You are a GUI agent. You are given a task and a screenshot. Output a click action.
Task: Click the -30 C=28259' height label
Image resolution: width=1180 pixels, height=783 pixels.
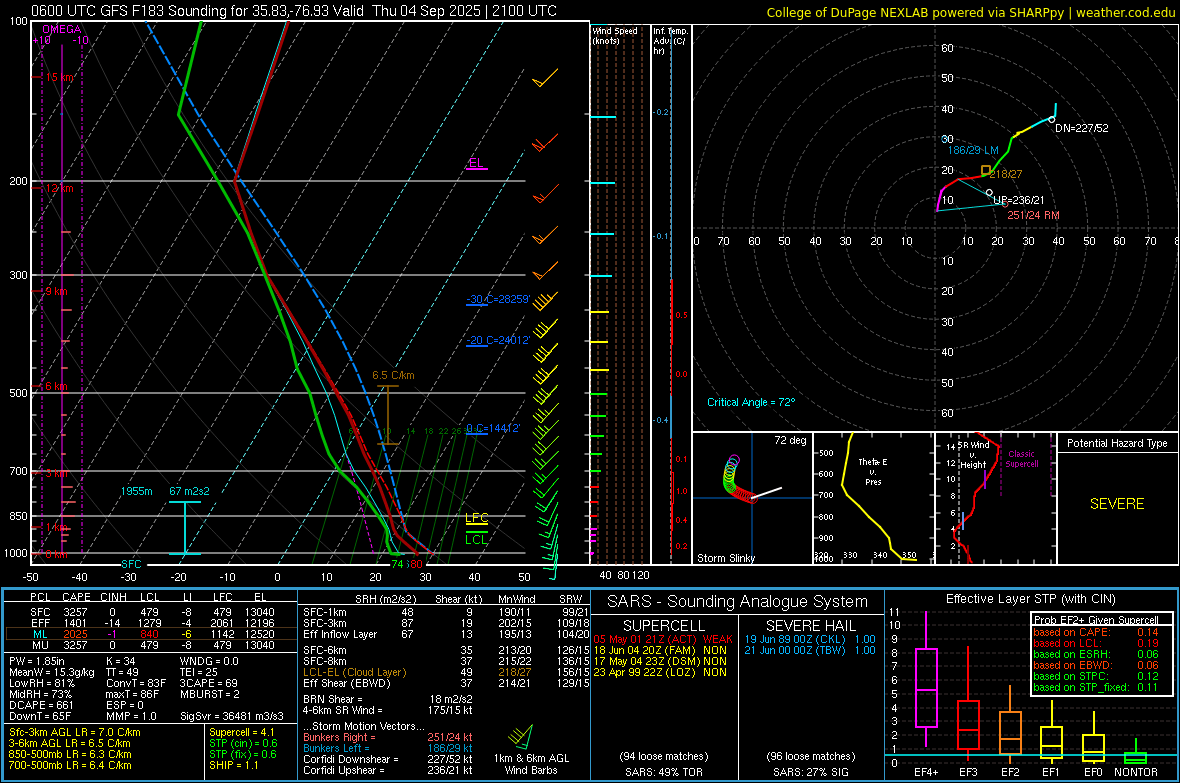tap(498, 299)
